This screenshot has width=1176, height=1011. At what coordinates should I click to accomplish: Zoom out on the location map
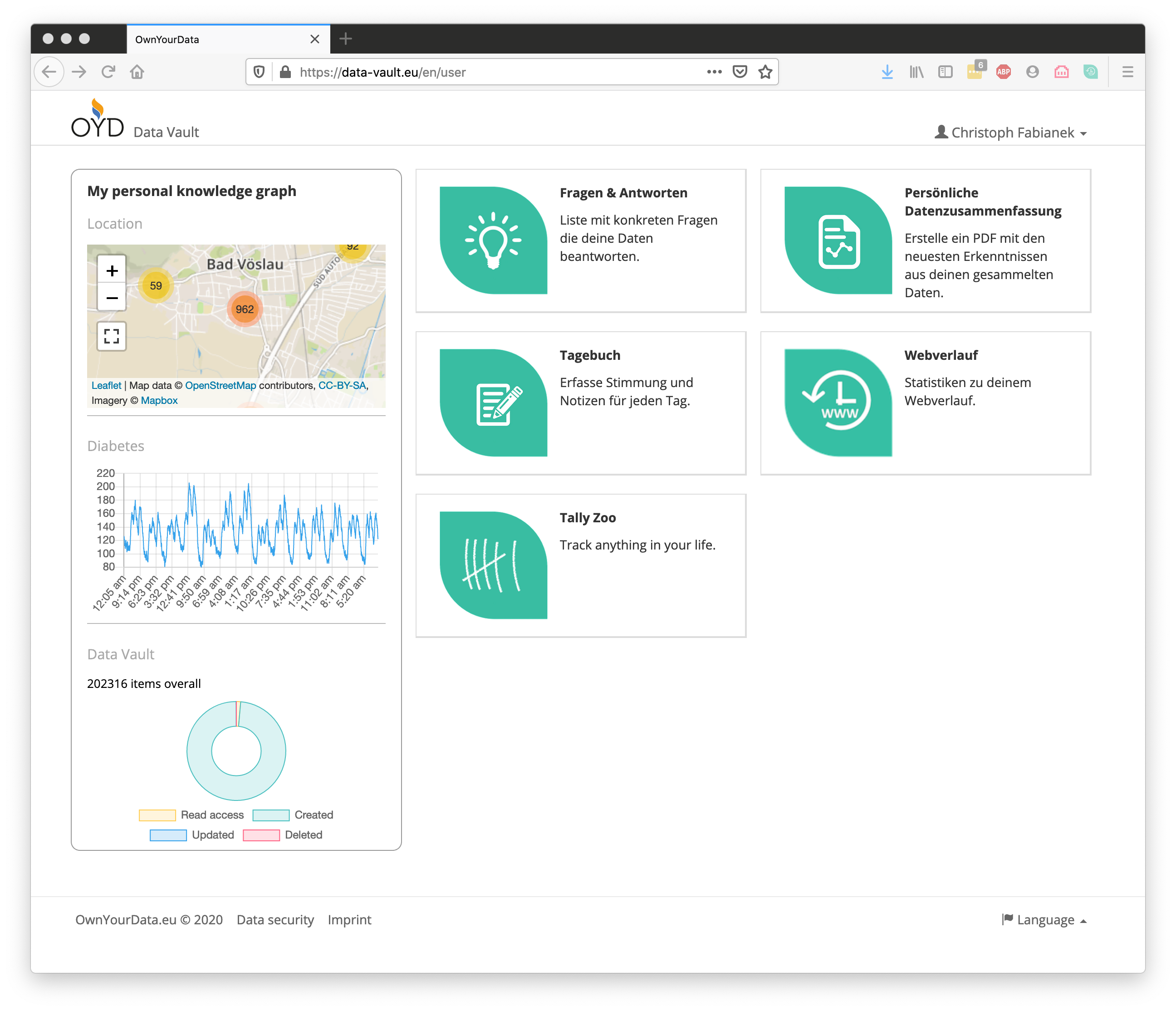[x=112, y=298]
